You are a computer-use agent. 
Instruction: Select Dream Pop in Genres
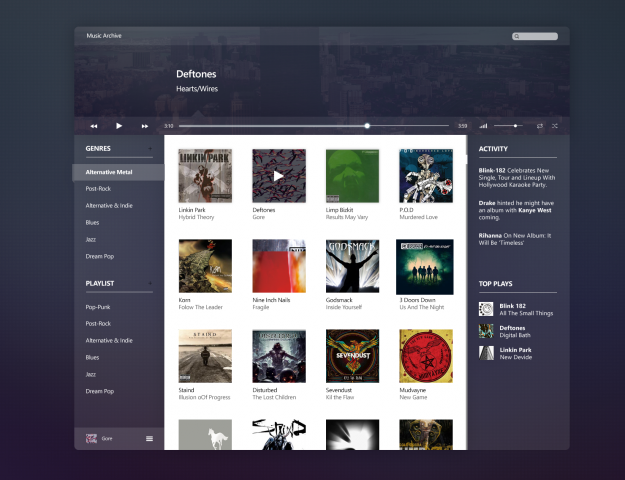tap(100, 256)
